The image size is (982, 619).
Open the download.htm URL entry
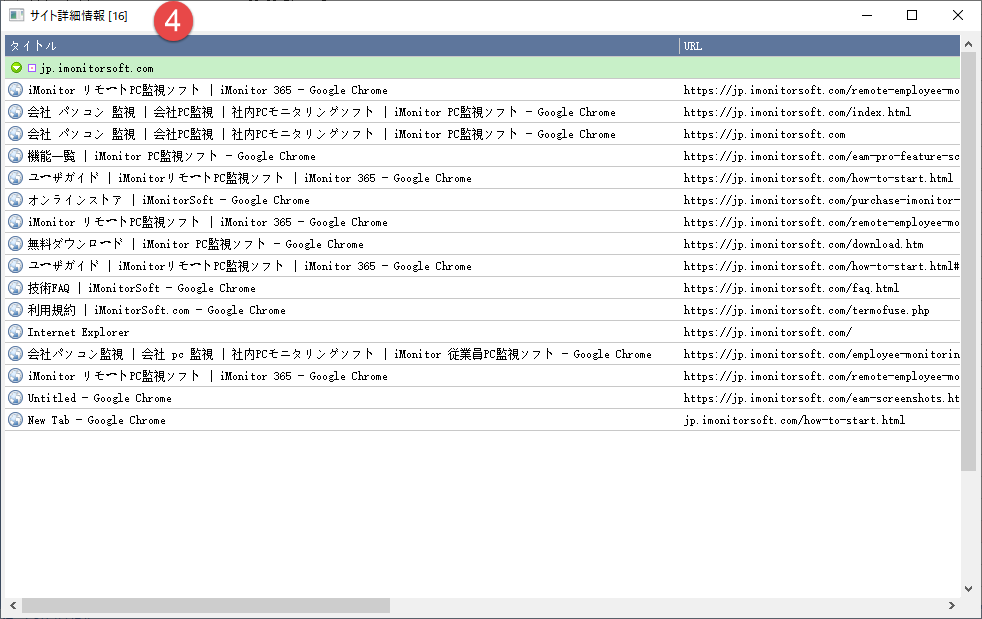point(803,244)
